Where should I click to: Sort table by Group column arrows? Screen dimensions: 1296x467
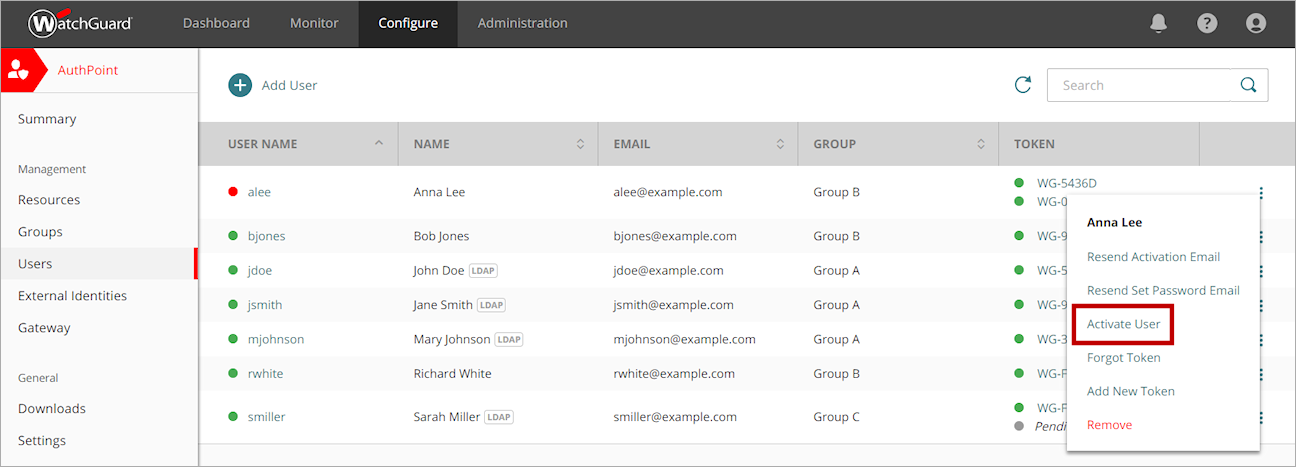pos(980,144)
